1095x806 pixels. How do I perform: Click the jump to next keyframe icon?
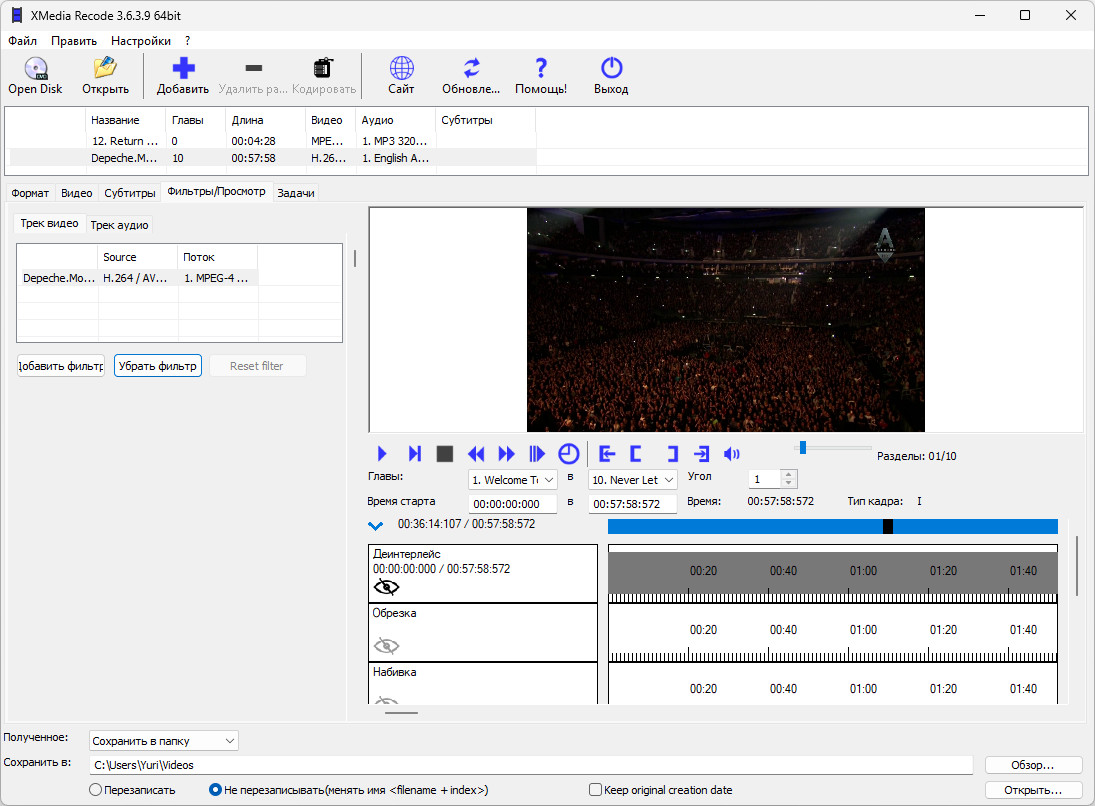[537, 454]
